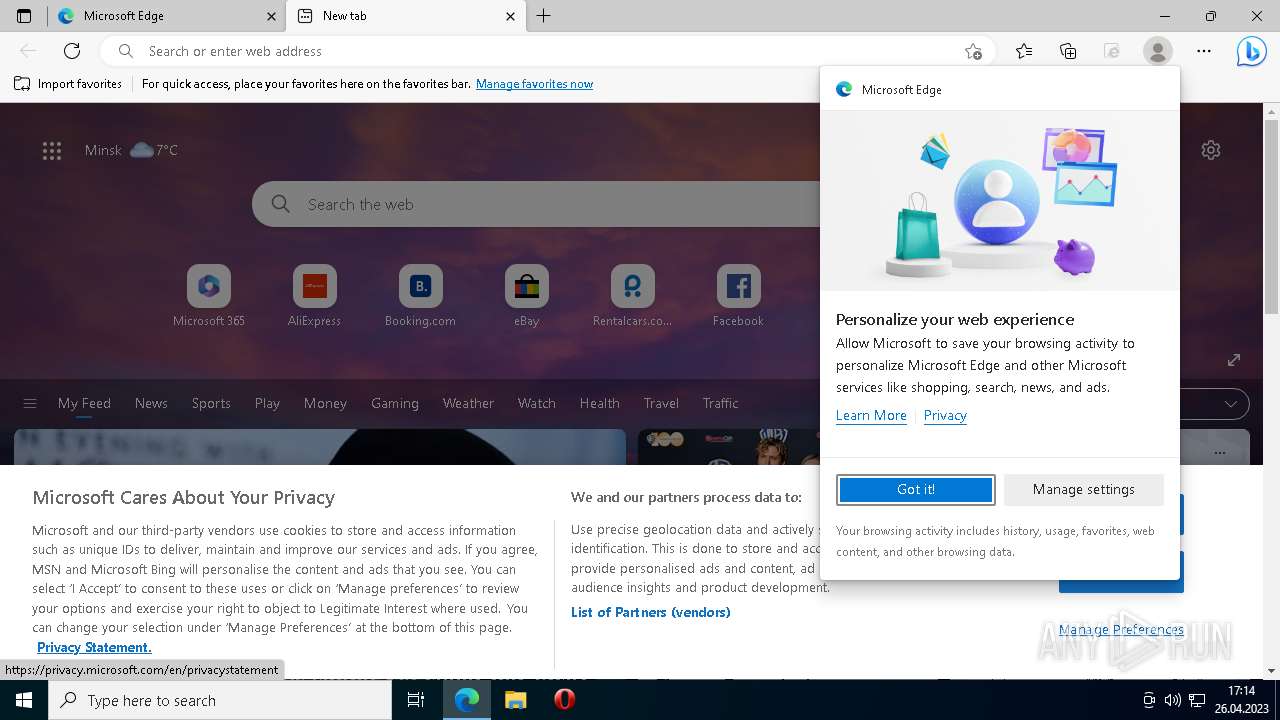
Task: Open Minsk weather widget
Action: (x=131, y=150)
